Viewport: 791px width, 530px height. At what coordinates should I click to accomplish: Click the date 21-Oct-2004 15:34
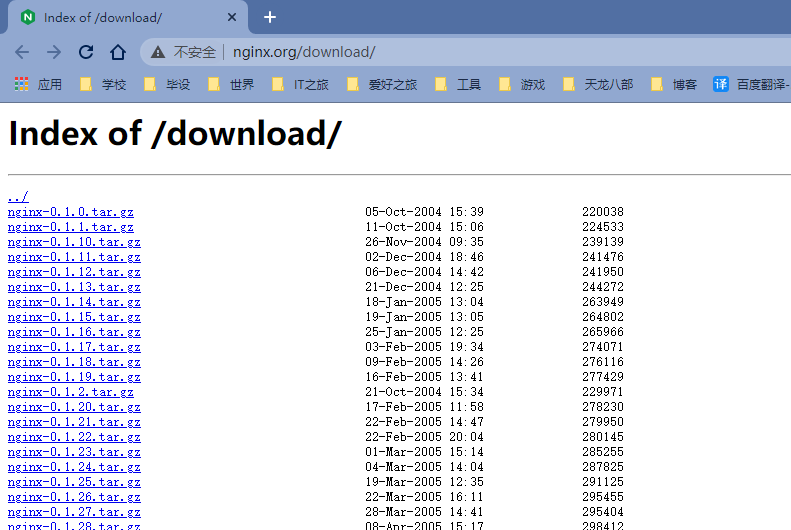coord(424,392)
